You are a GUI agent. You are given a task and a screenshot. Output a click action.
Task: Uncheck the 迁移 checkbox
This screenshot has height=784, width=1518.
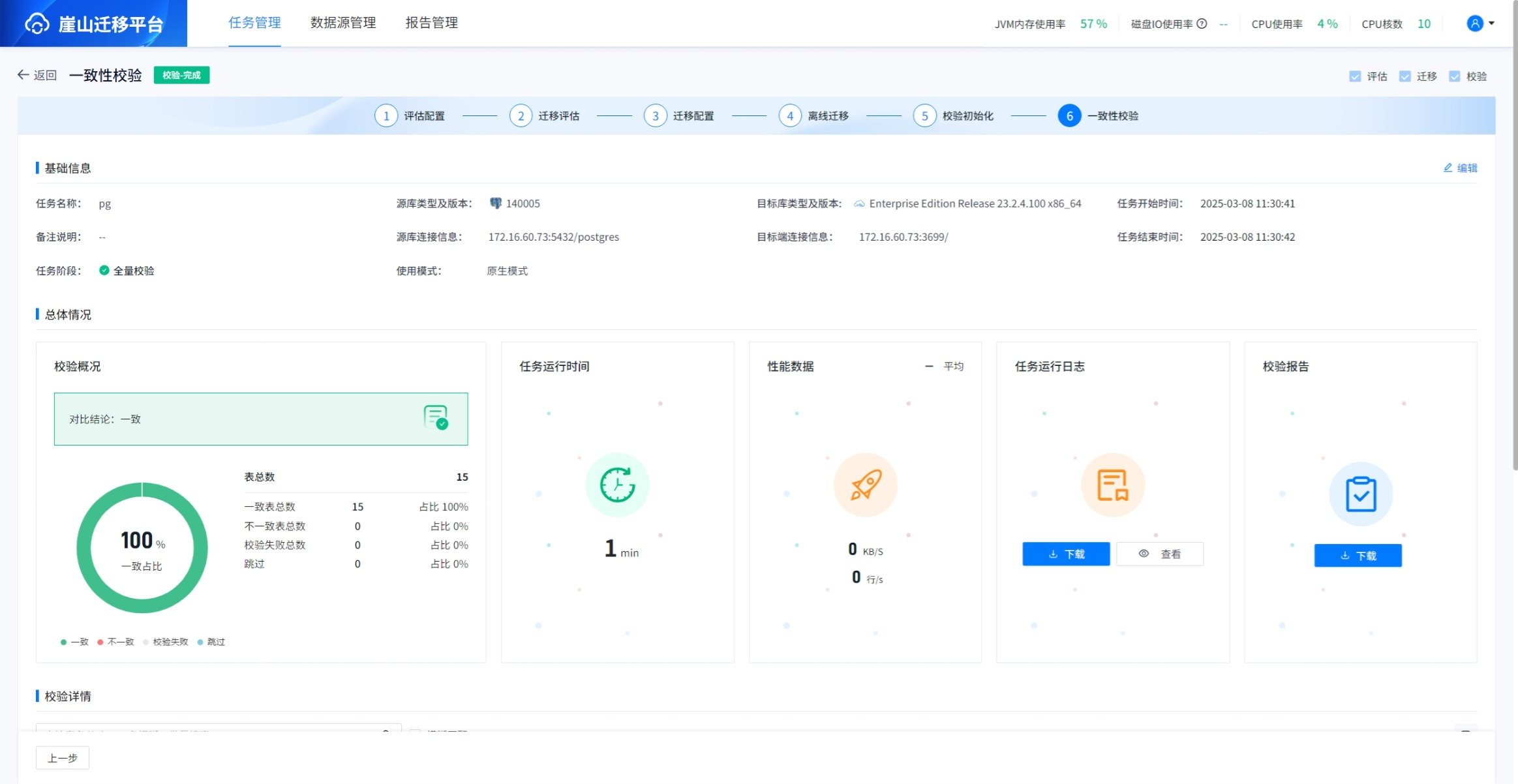pyautogui.click(x=1406, y=76)
